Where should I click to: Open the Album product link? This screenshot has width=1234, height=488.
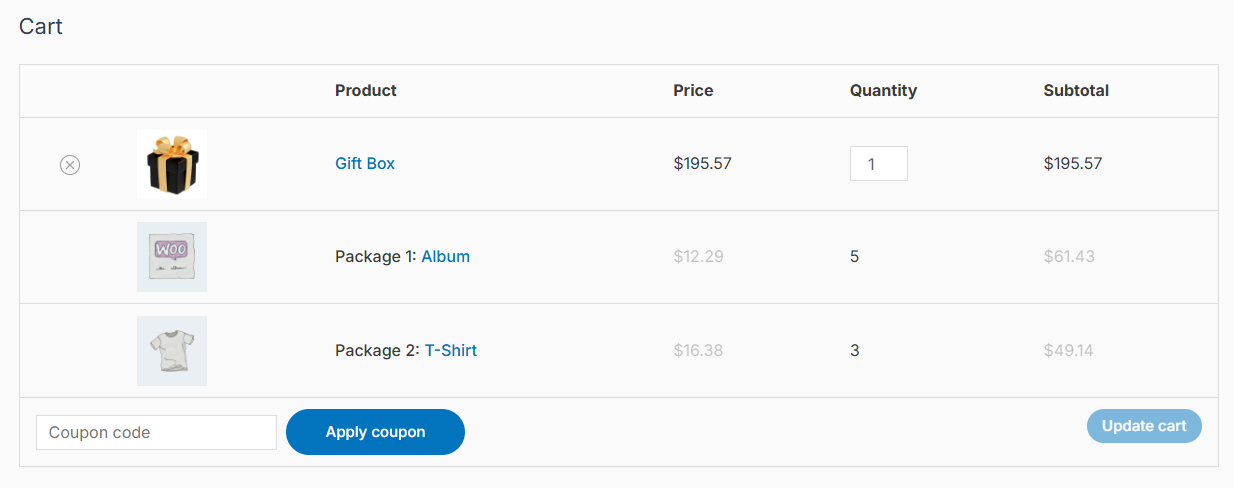click(445, 256)
